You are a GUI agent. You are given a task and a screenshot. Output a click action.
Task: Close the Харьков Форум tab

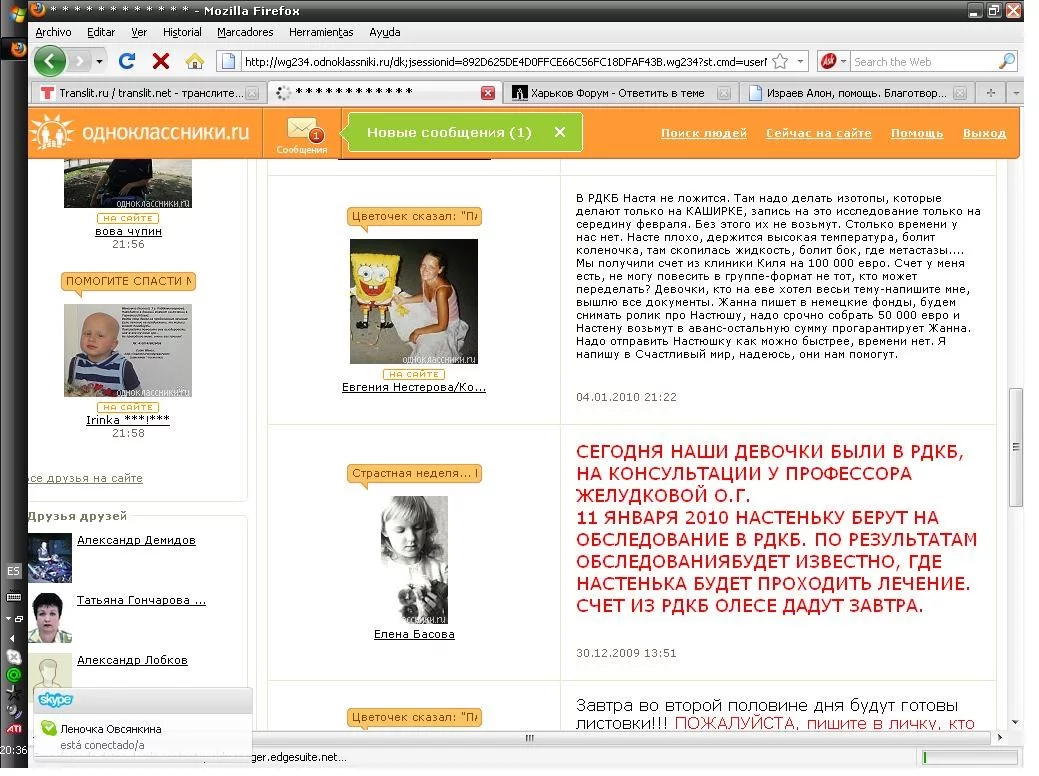724,94
